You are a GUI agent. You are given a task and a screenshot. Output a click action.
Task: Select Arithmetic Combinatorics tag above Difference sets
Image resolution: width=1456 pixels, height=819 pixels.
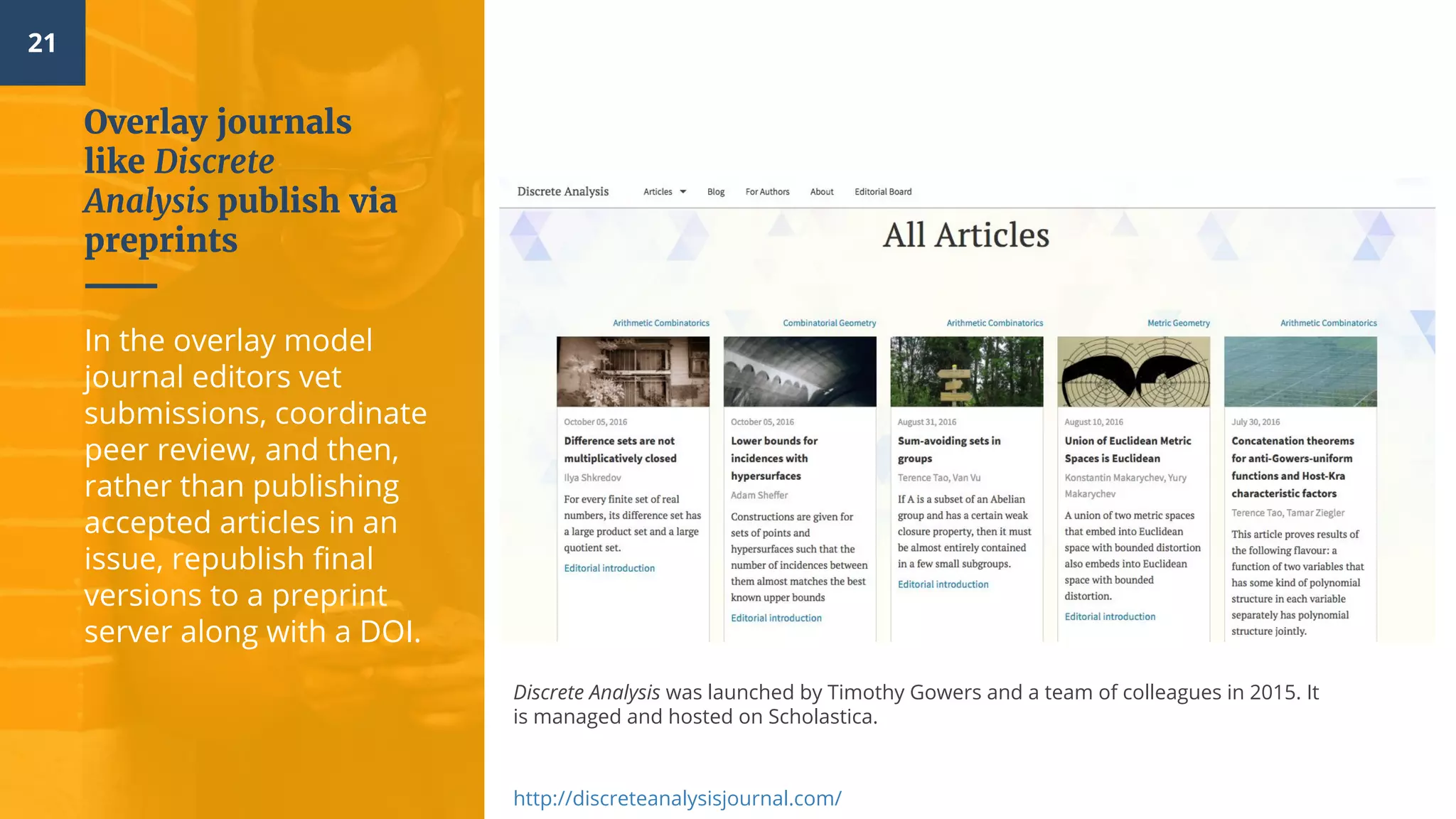coord(661,323)
